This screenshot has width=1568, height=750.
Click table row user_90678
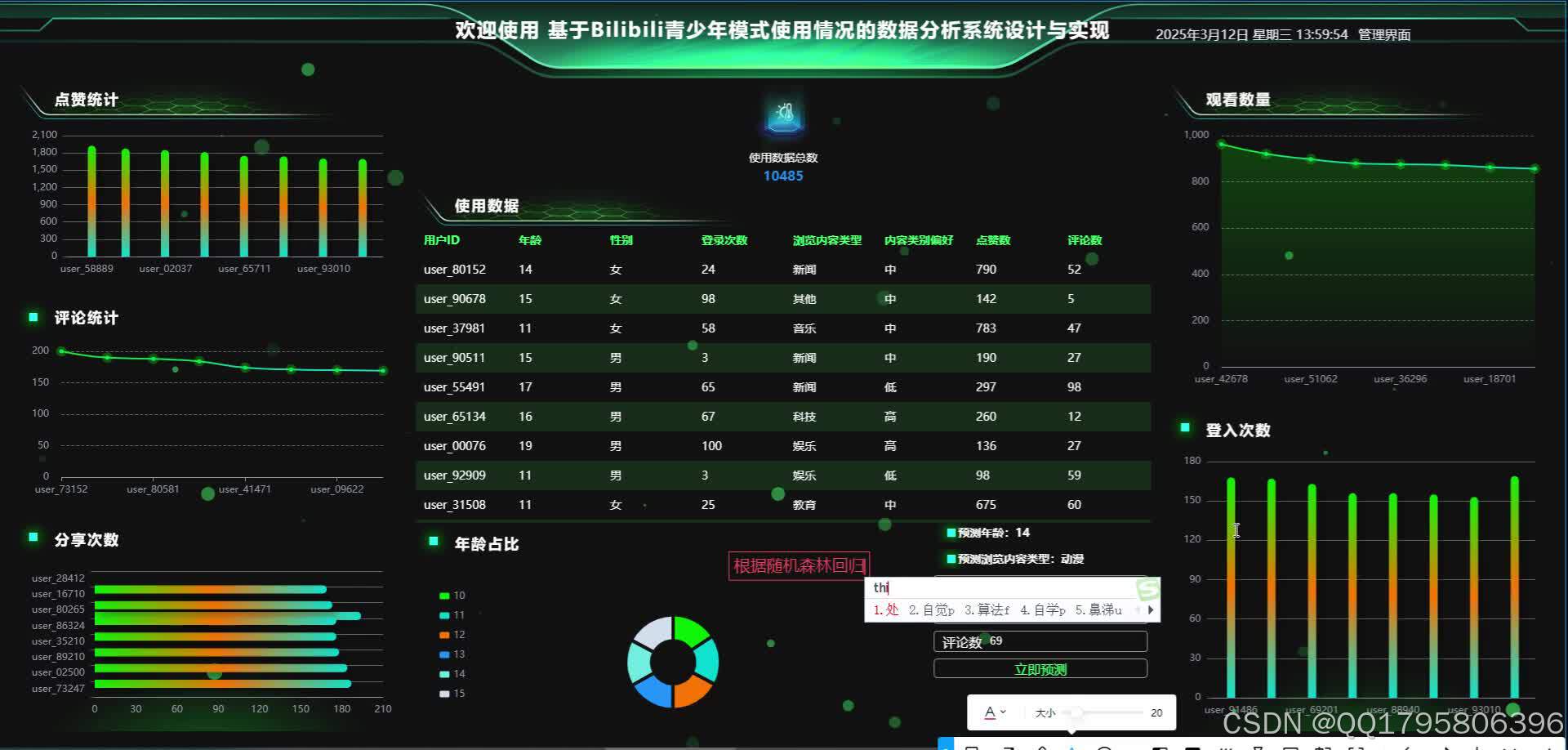pyautogui.click(x=783, y=299)
